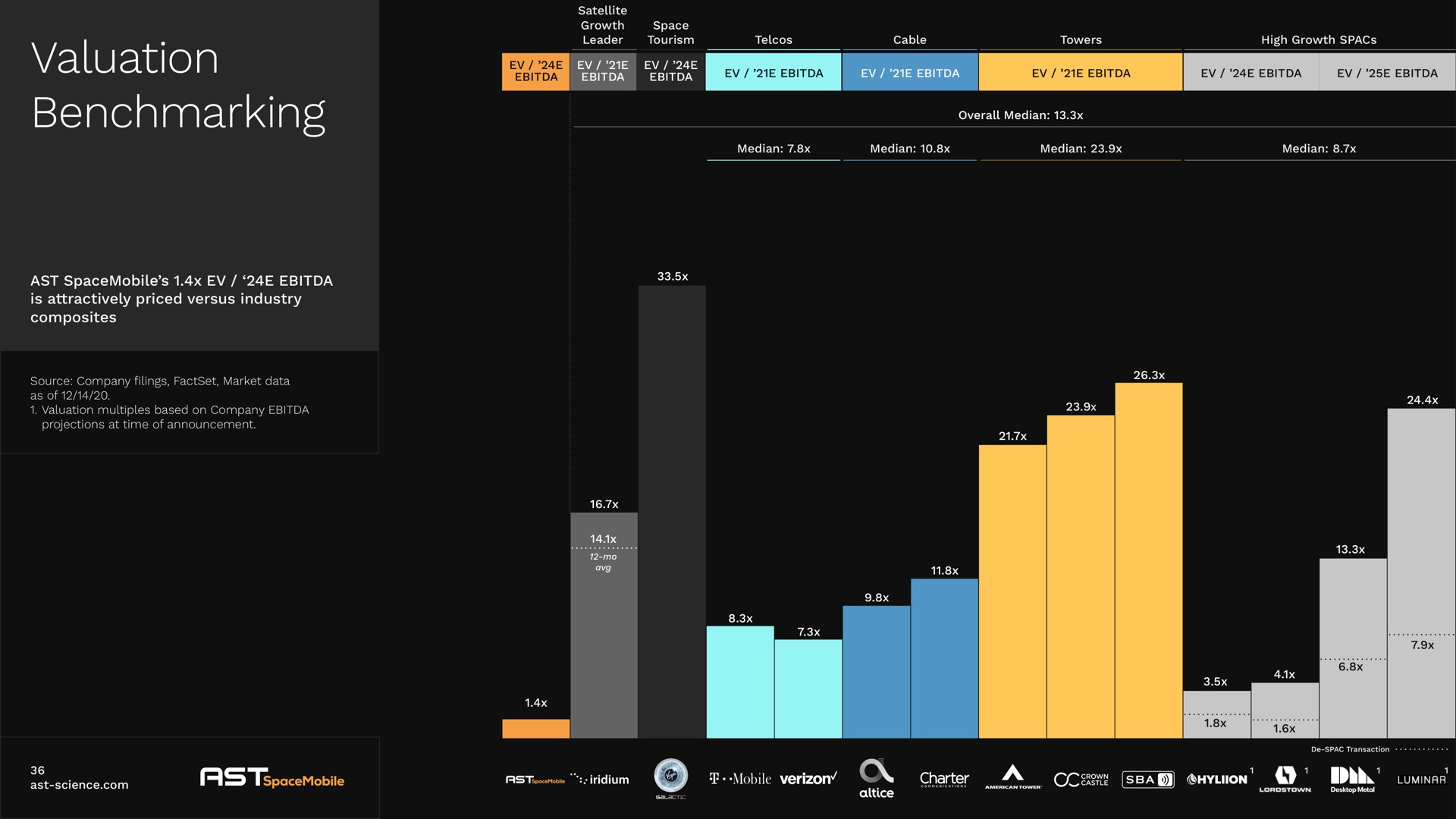Click the Iridium logo
This screenshot has height=819, width=1456.
tap(601, 779)
